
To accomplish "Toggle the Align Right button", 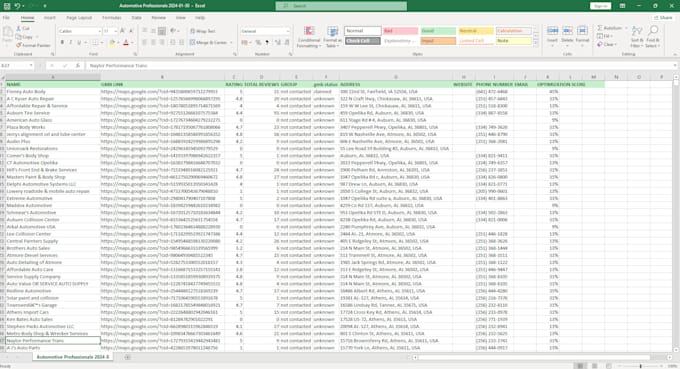I will click(x=162, y=42).
